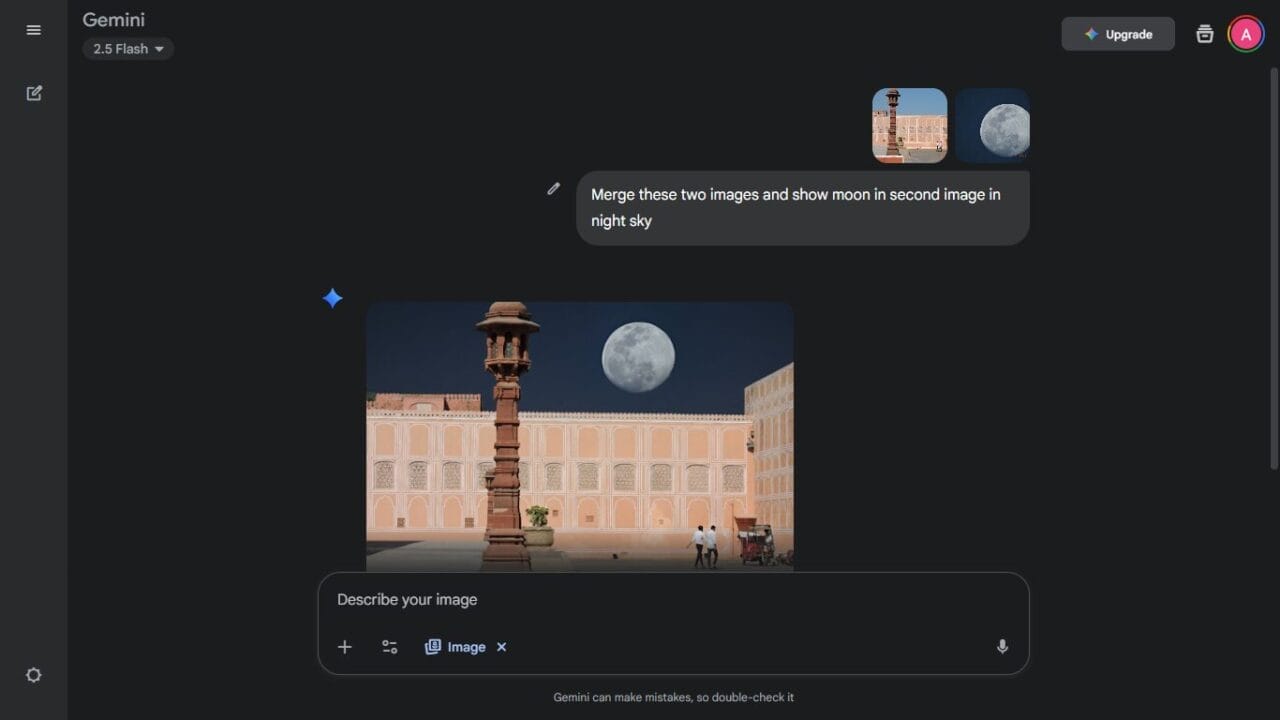Click the edit prompt pencil icon
Screen dimensions: 1280x720
553,188
